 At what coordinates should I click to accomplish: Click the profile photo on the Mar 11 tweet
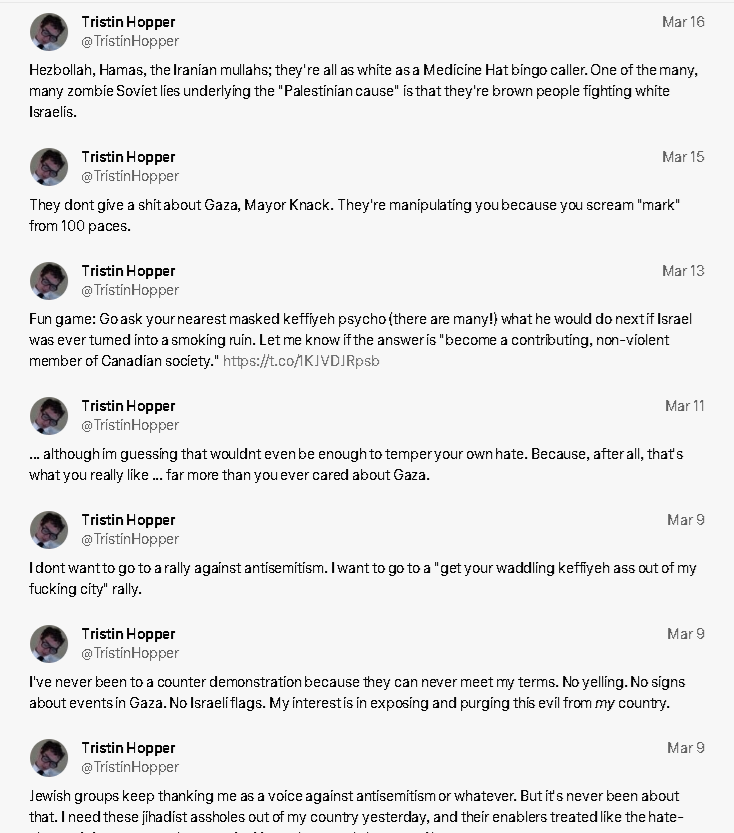click(x=49, y=415)
